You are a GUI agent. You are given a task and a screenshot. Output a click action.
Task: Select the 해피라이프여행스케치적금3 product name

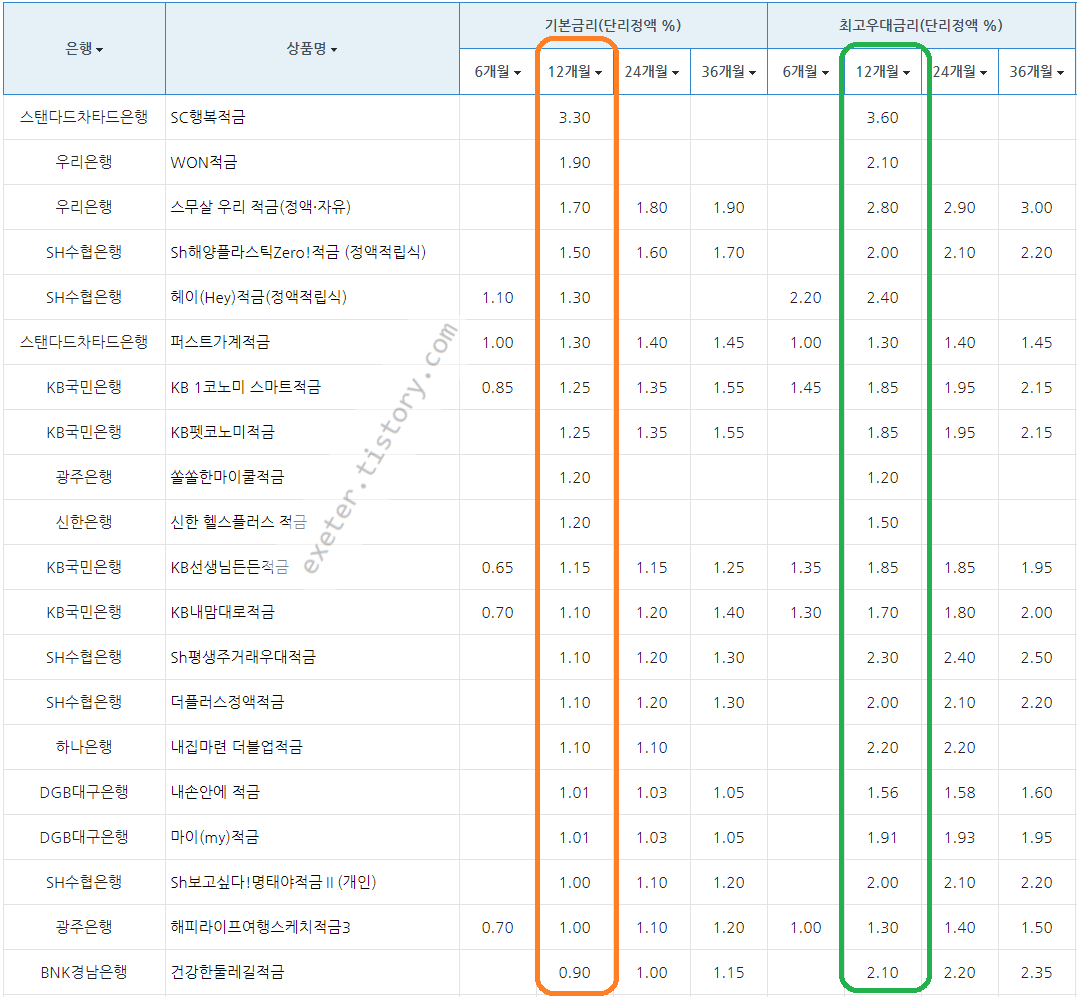point(260,927)
